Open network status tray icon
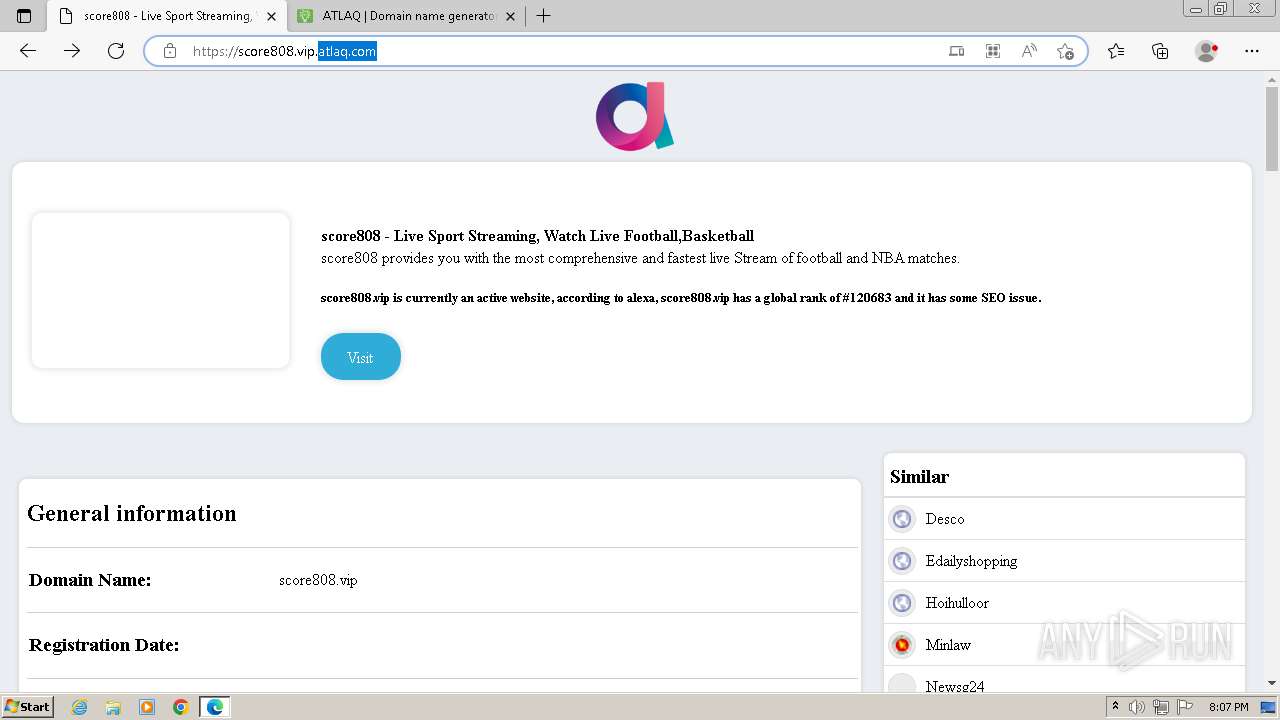 point(1161,707)
